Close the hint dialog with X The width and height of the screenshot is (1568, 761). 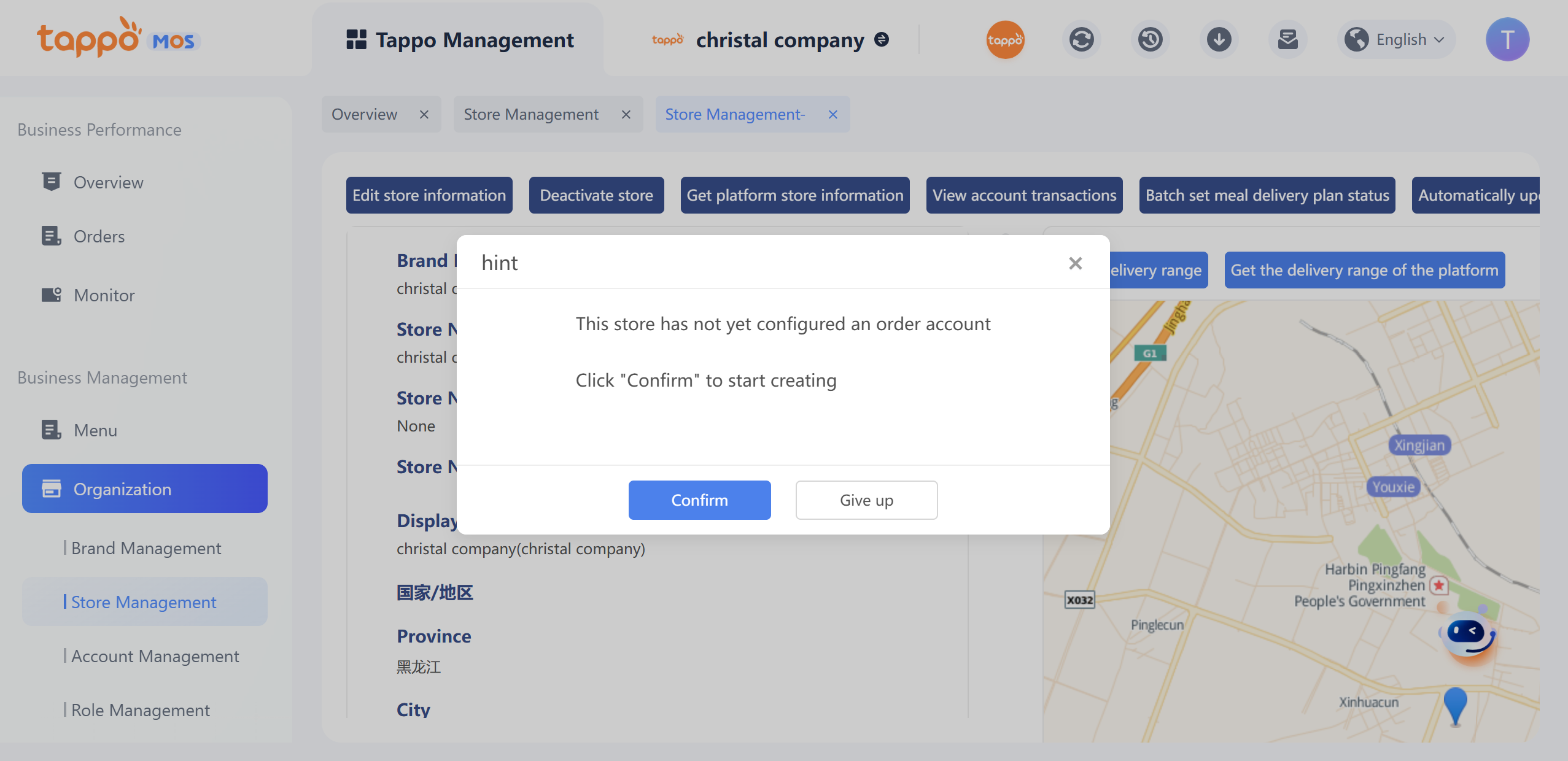pos(1075,263)
